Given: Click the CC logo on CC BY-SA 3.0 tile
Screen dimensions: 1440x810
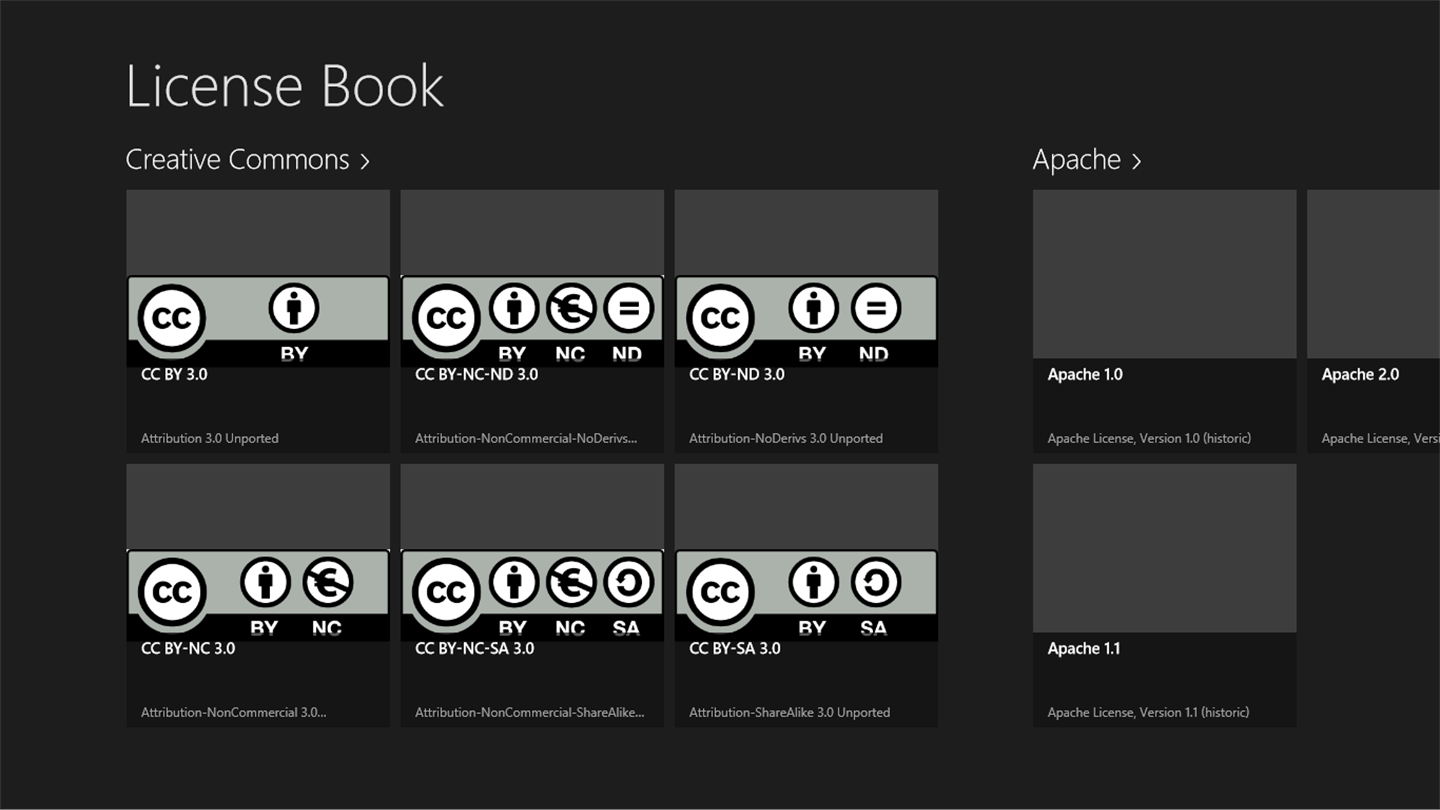Looking at the screenshot, I should (720, 592).
